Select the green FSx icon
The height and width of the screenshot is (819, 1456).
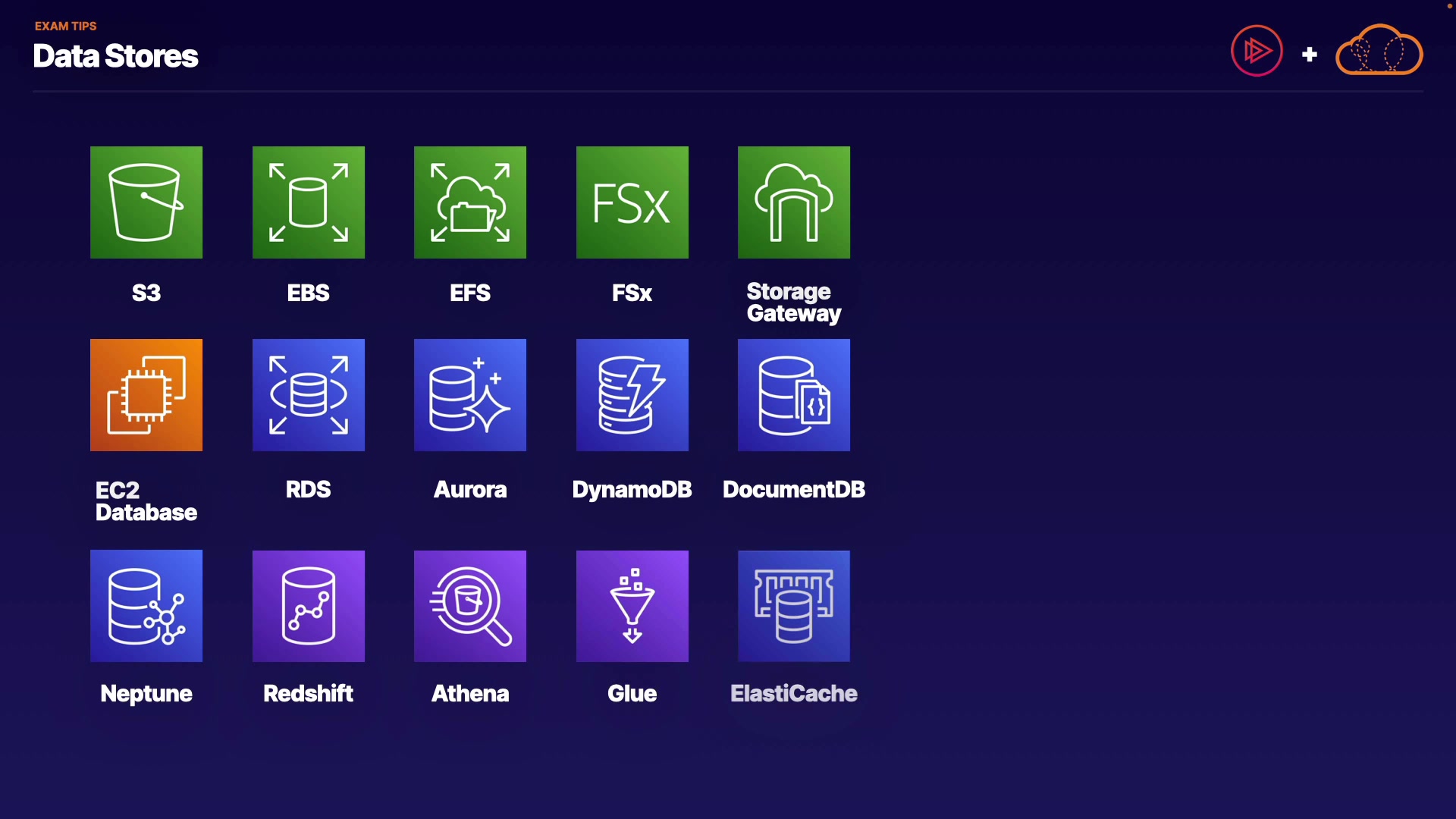pyautogui.click(x=632, y=202)
